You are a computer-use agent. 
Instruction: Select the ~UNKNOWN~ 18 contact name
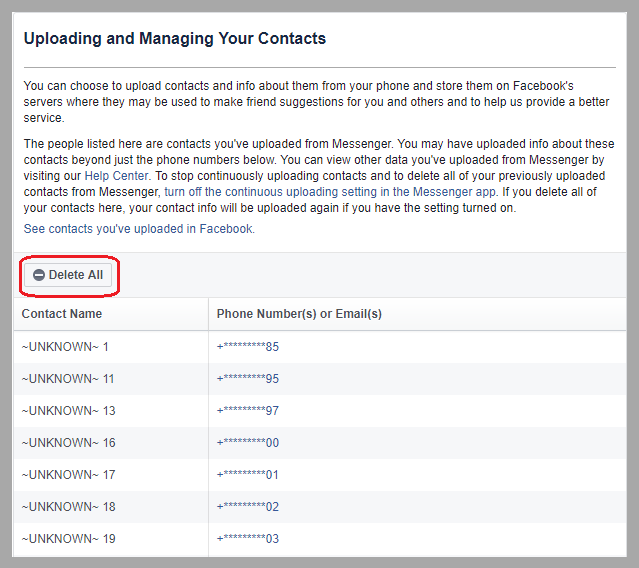click(68, 507)
